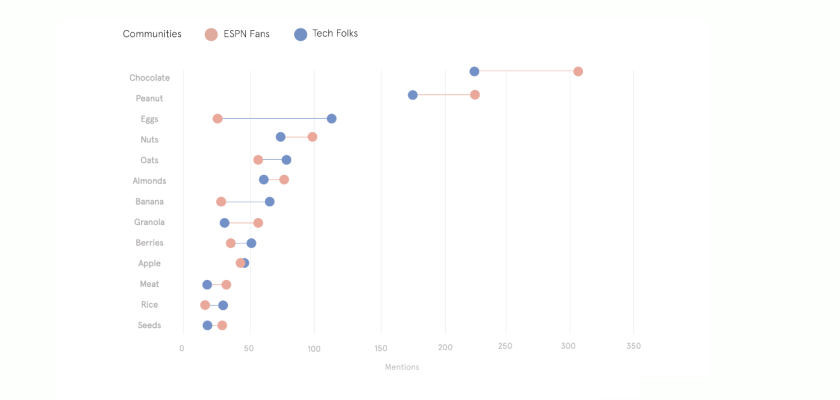The width and height of the screenshot is (840, 400).
Task: Toggle the ESPN Fans legend label
Action: (x=246, y=34)
